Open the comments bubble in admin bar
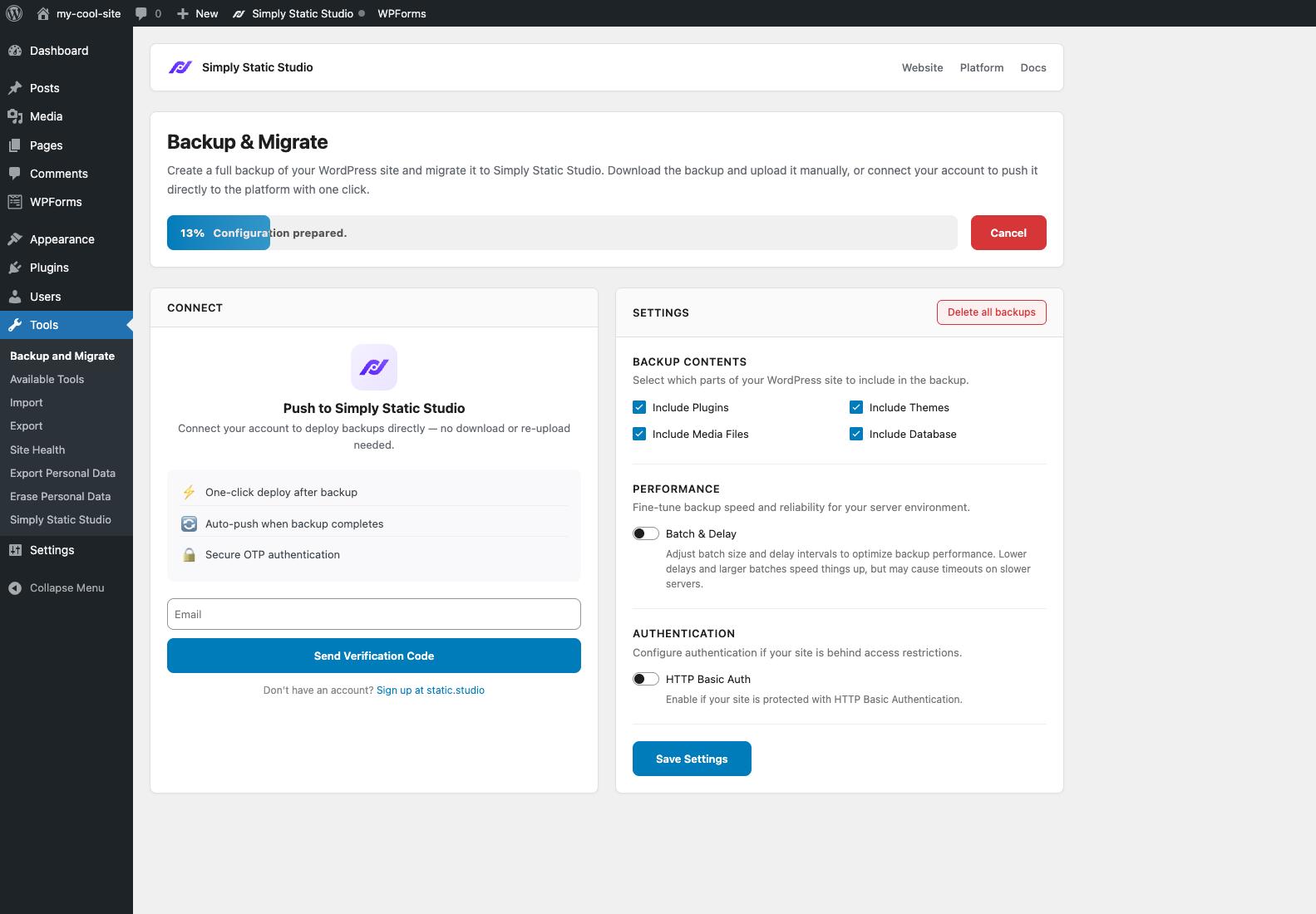Viewport: 1316px width, 914px height. (141, 13)
